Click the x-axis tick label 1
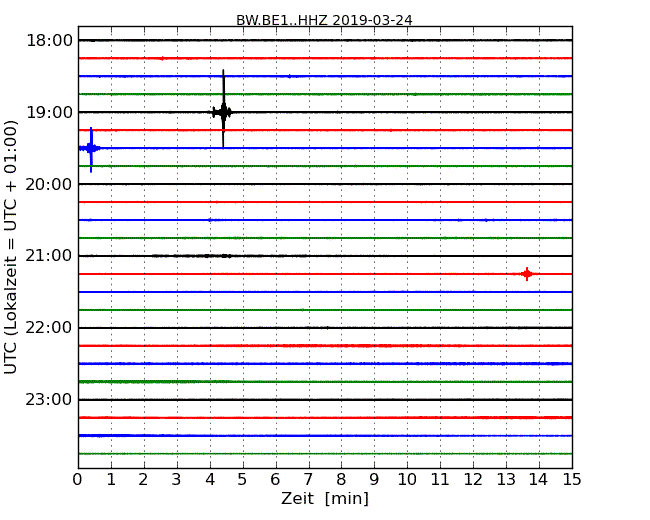The height and width of the screenshot is (520, 650). (x=111, y=480)
